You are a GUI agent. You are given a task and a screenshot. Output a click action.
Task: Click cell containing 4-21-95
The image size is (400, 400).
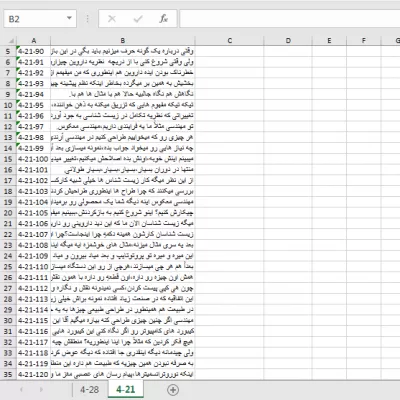pos(33,105)
